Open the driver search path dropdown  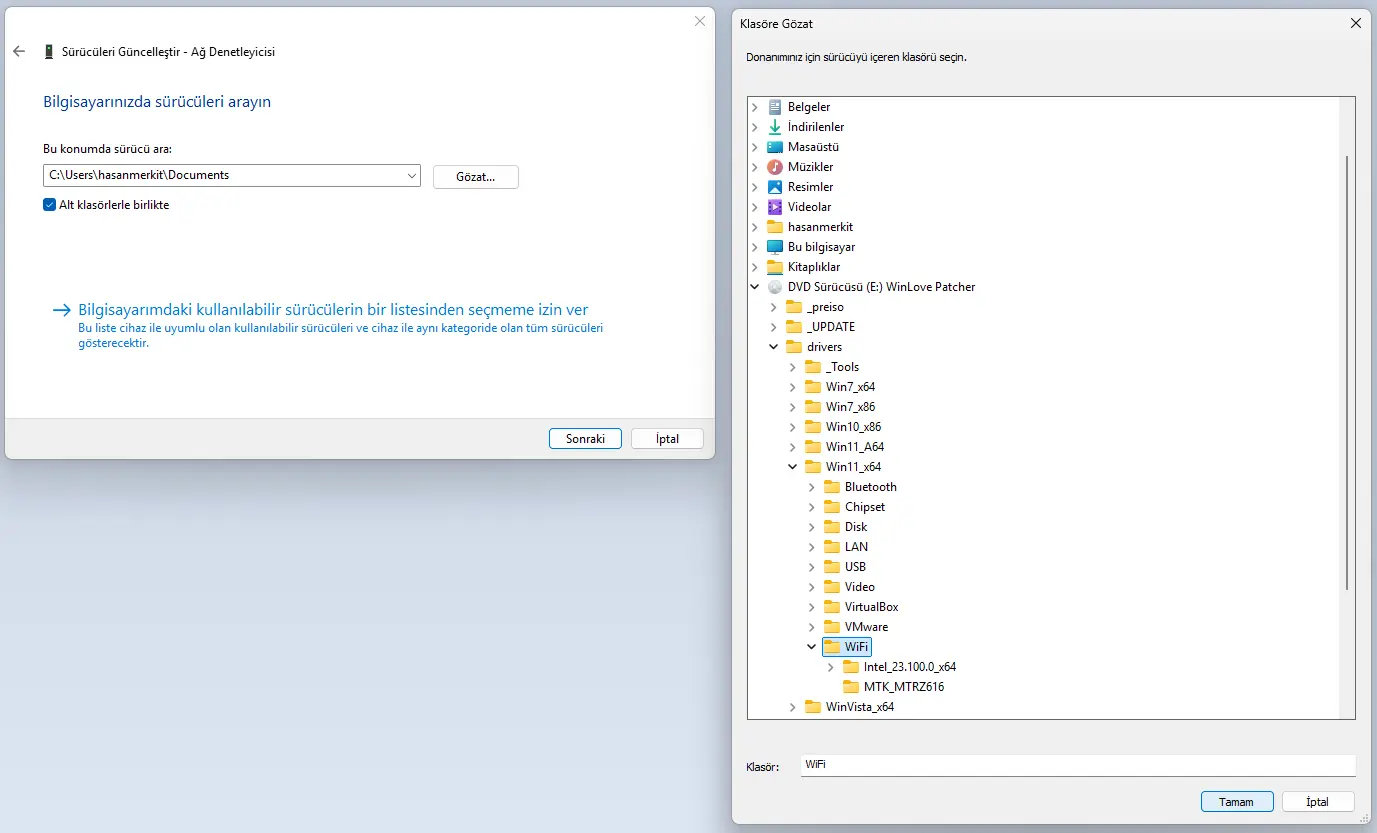412,176
